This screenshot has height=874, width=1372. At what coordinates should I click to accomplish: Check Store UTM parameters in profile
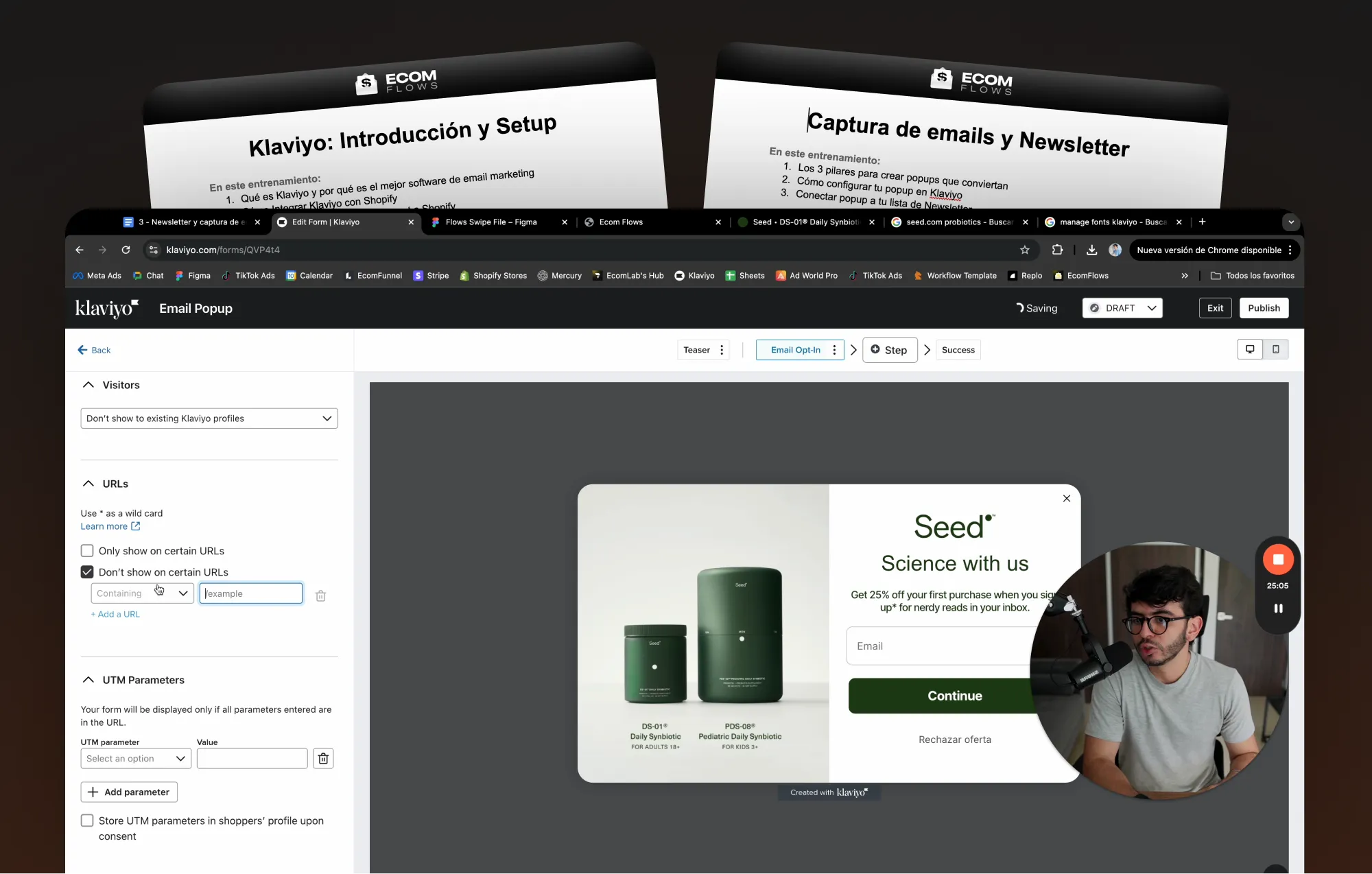click(x=87, y=820)
